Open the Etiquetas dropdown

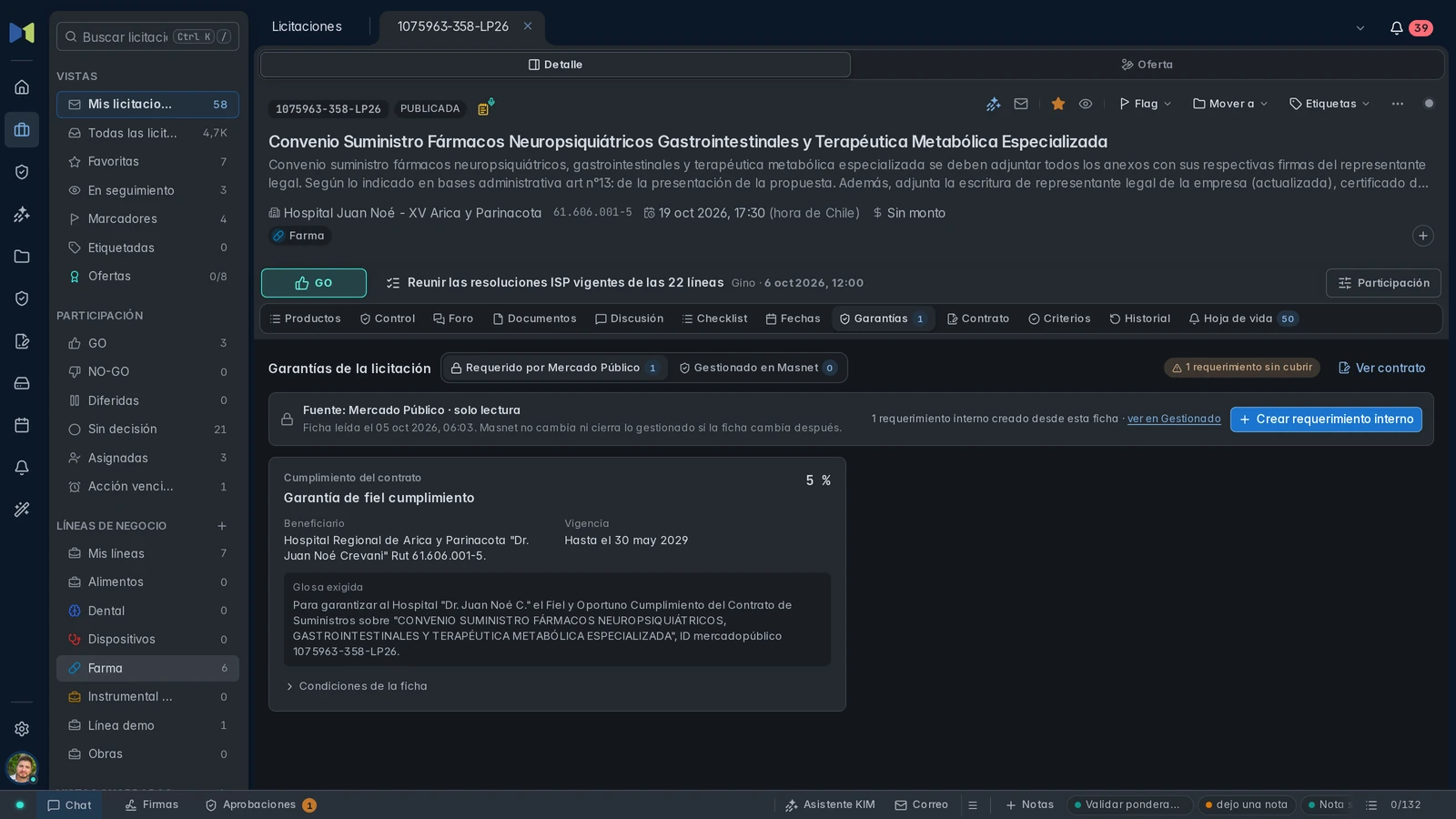click(1330, 104)
